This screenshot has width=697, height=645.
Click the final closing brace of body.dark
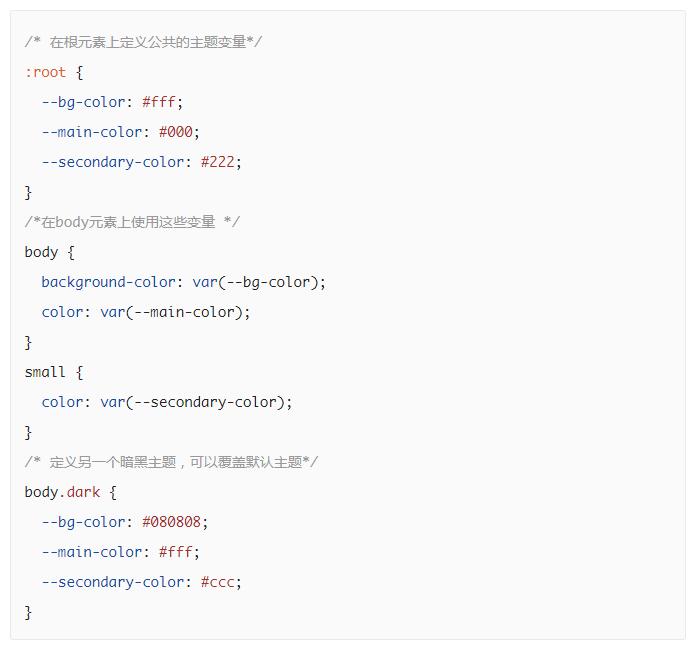point(28,613)
